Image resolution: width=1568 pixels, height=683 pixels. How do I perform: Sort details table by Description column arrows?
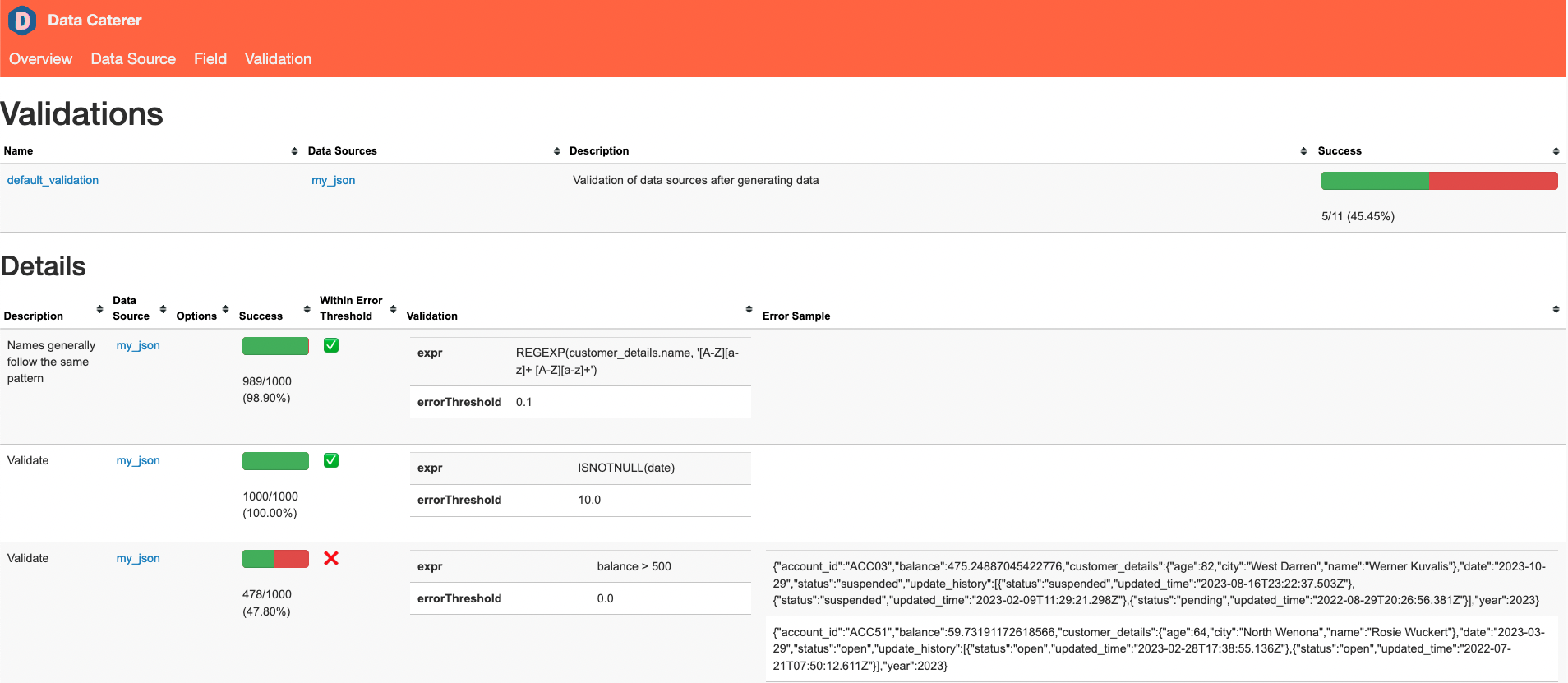tap(99, 309)
